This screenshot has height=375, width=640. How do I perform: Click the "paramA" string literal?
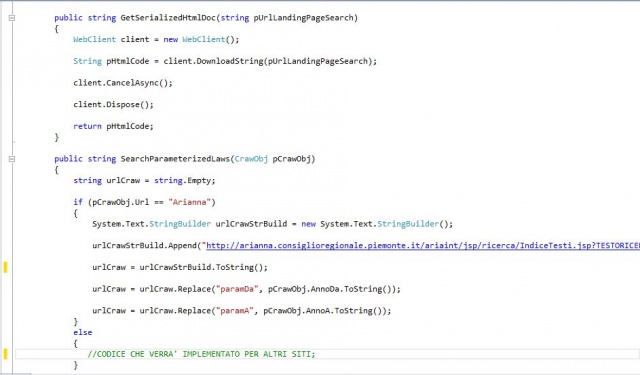pyautogui.click(x=235, y=311)
